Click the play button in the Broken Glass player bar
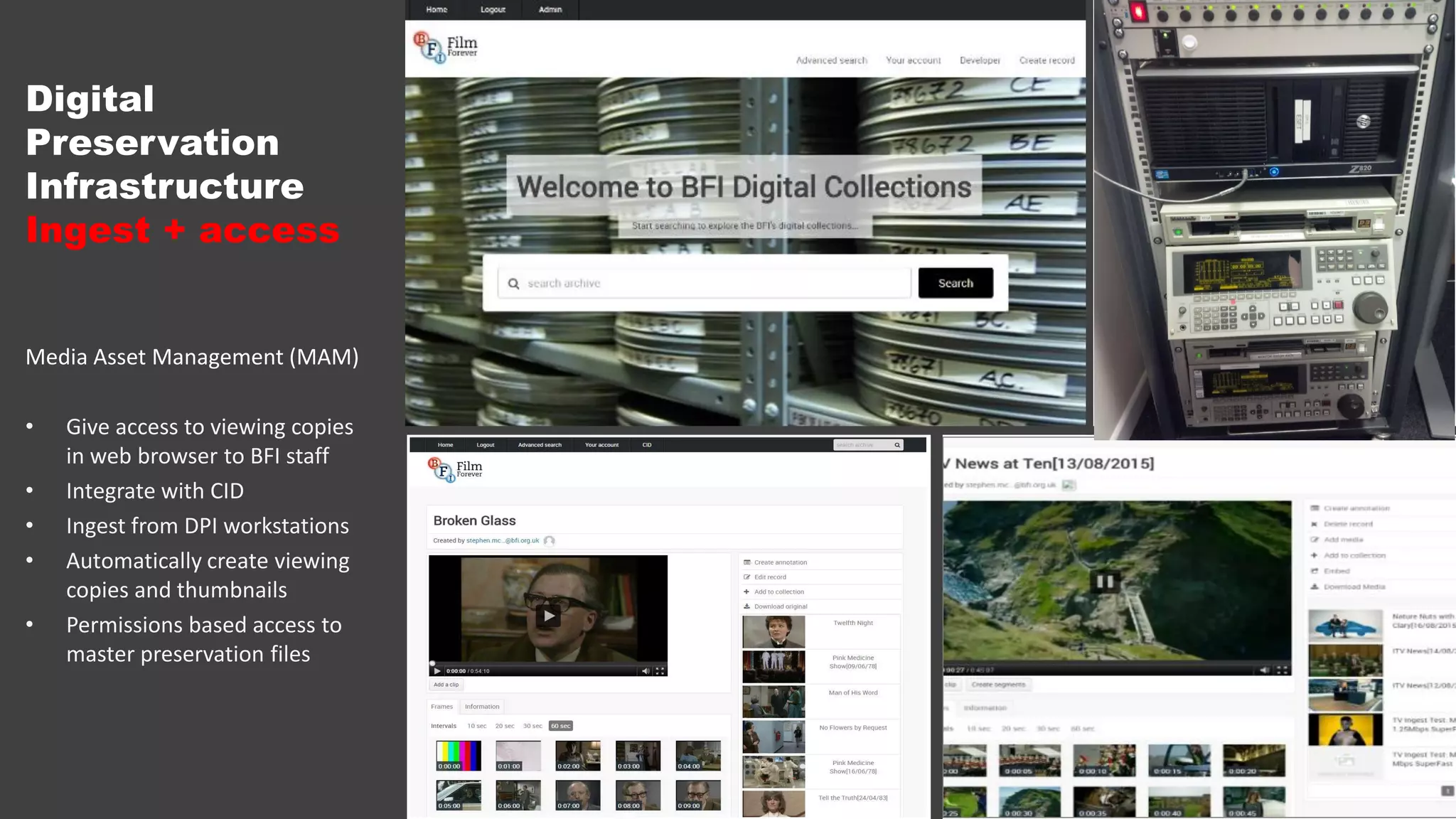The height and width of the screenshot is (819, 1456). (x=437, y=670)
